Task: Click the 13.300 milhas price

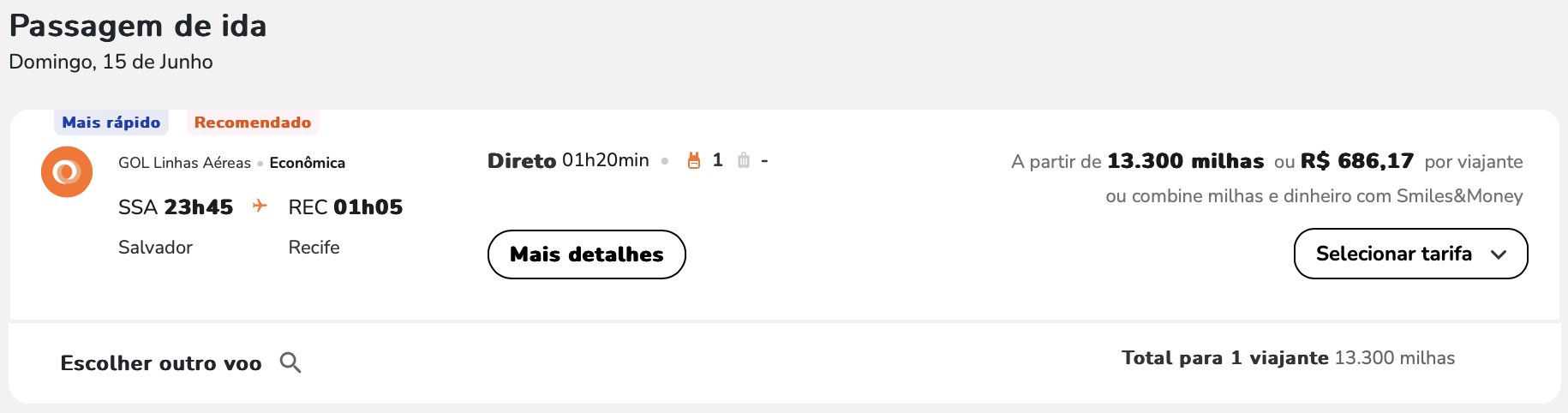Action: coord(1185,161)
